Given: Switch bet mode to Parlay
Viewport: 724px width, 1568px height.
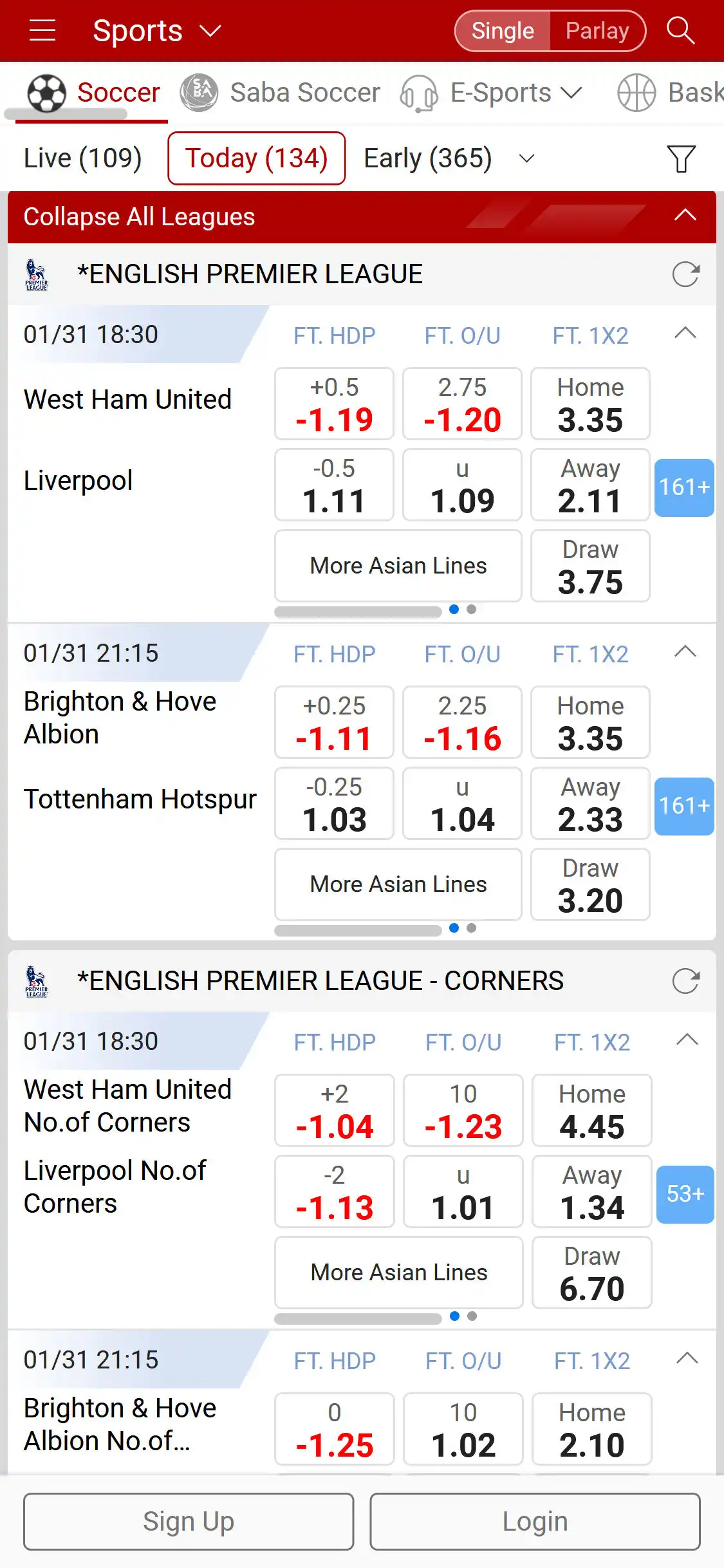Looking at the screenshot, I should (x=597, y=31).
